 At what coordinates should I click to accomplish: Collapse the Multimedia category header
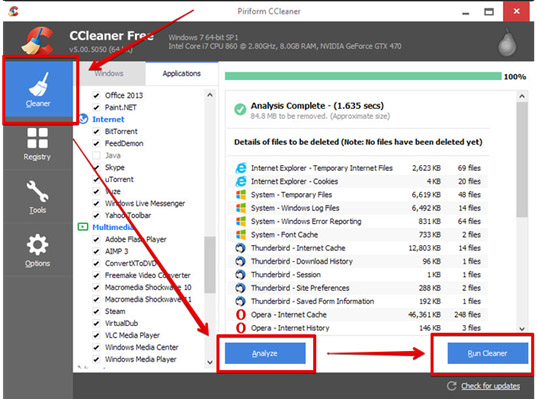click(113, 227)
